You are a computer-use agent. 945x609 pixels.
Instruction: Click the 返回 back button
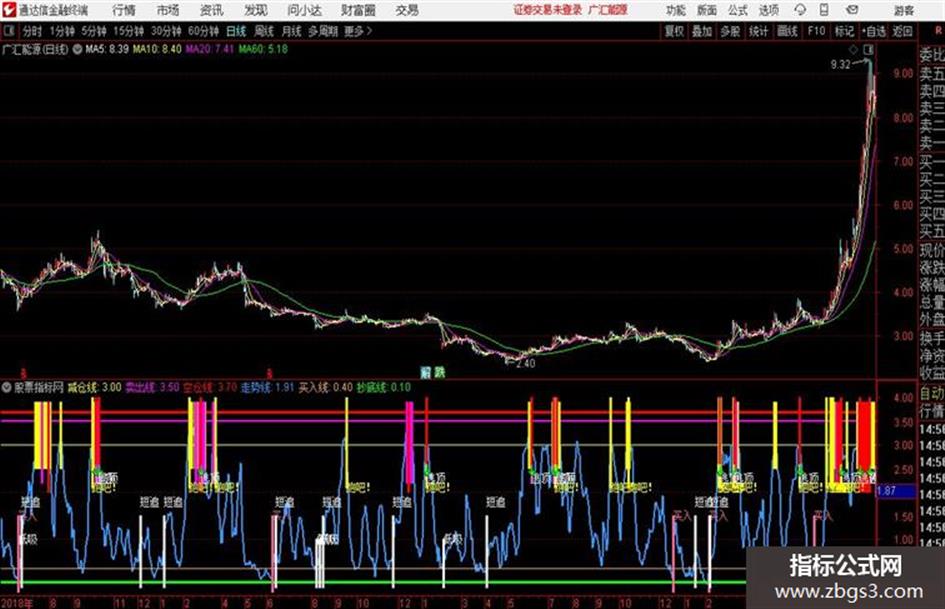902,31
